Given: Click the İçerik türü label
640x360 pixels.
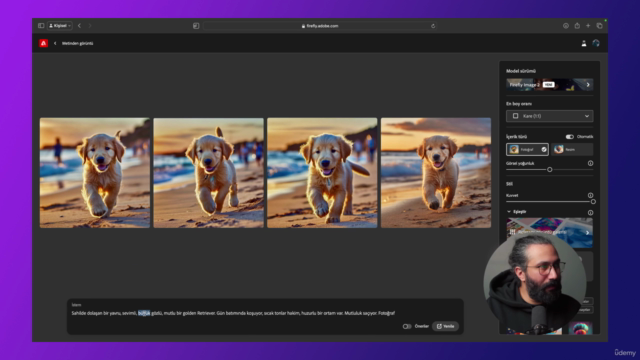Looking at the screenshot, I should pos(516,137).
